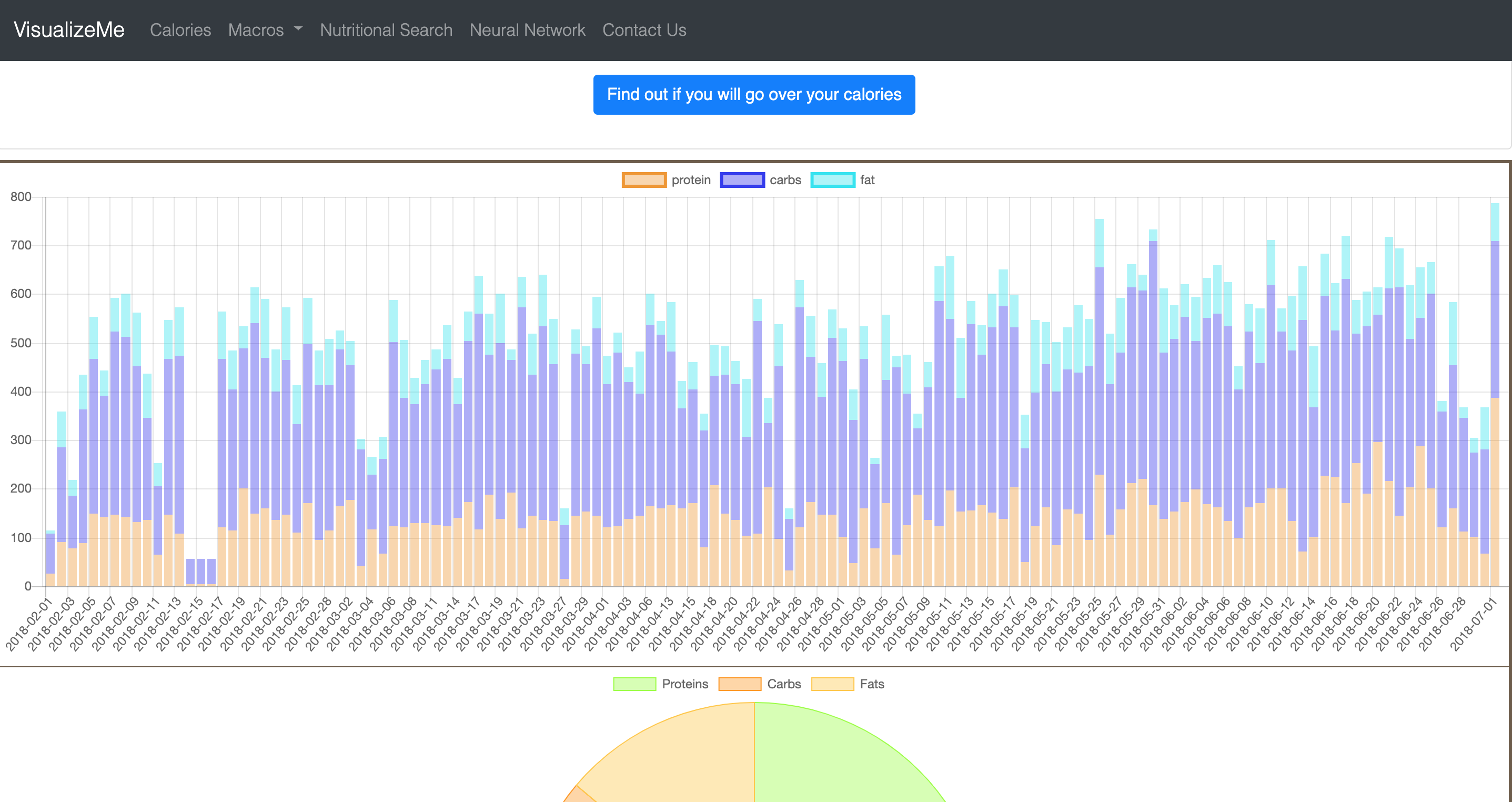Click the 800 y-axis label
Viewport: 1512px width, 802px height.
(x=21, y=197)
